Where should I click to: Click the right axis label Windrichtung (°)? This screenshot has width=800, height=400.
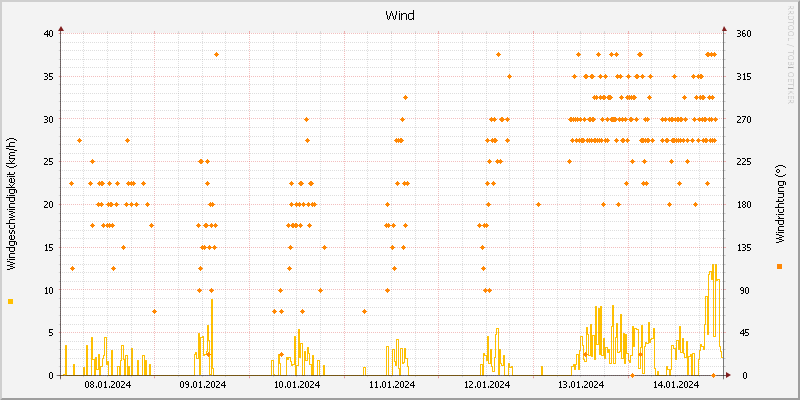tap(779, 205)
